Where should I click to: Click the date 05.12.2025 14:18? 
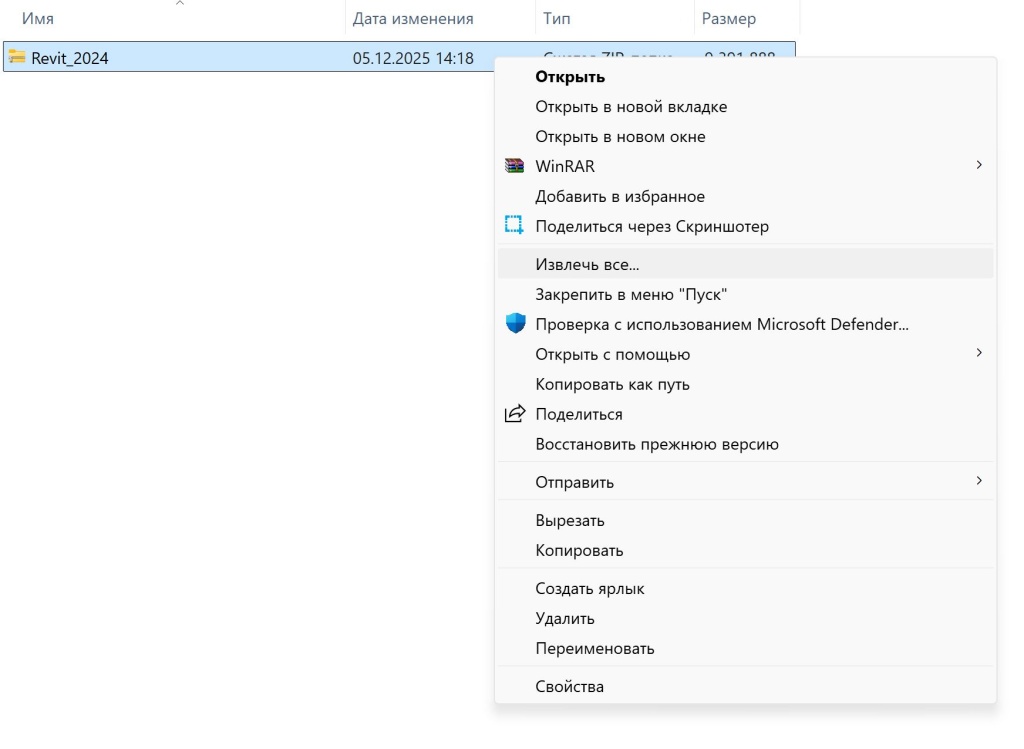[413, 58]
